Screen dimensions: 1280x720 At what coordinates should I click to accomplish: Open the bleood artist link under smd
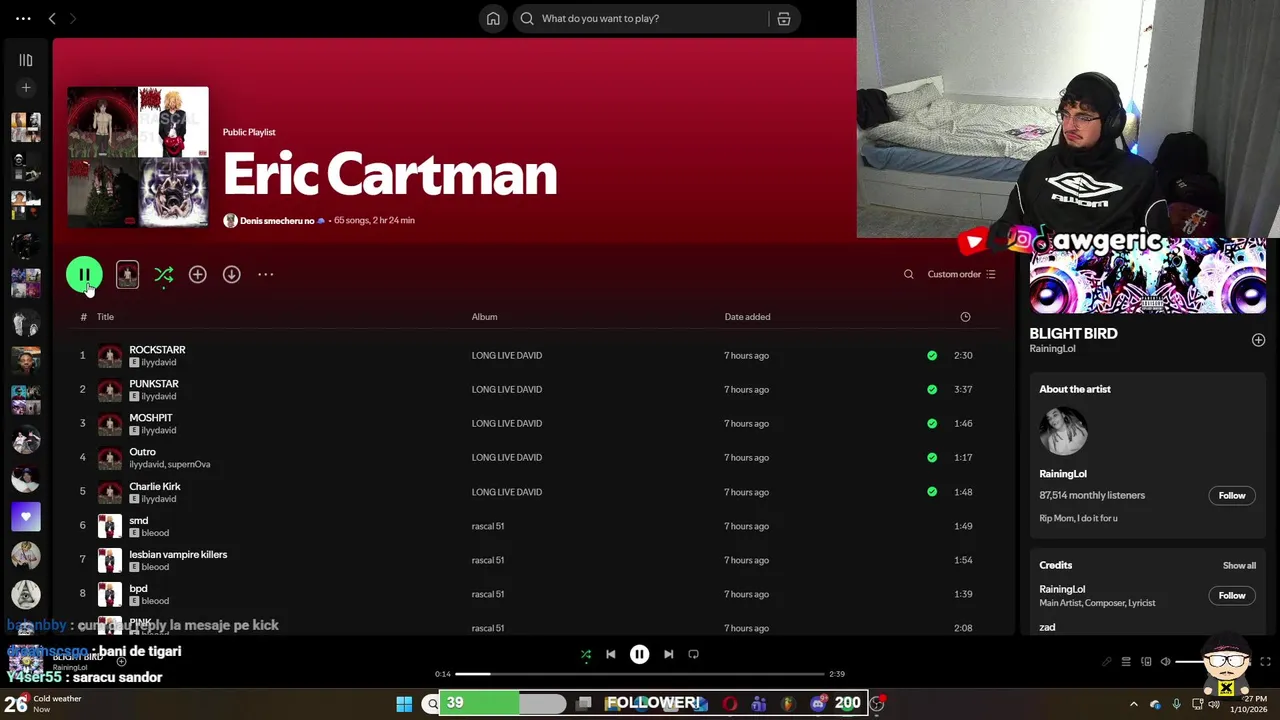(x=155, y=533)
